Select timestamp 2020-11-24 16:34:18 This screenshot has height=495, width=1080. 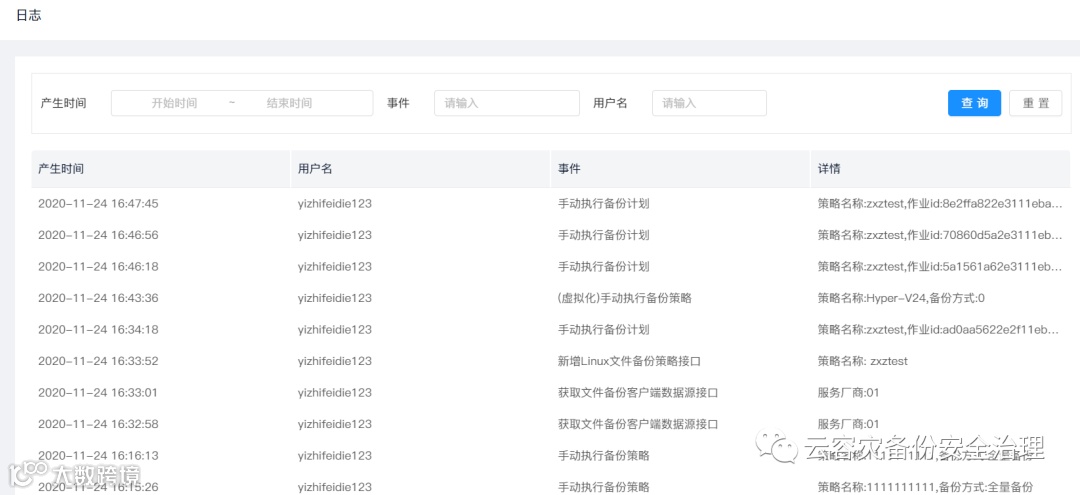point(98,330)
